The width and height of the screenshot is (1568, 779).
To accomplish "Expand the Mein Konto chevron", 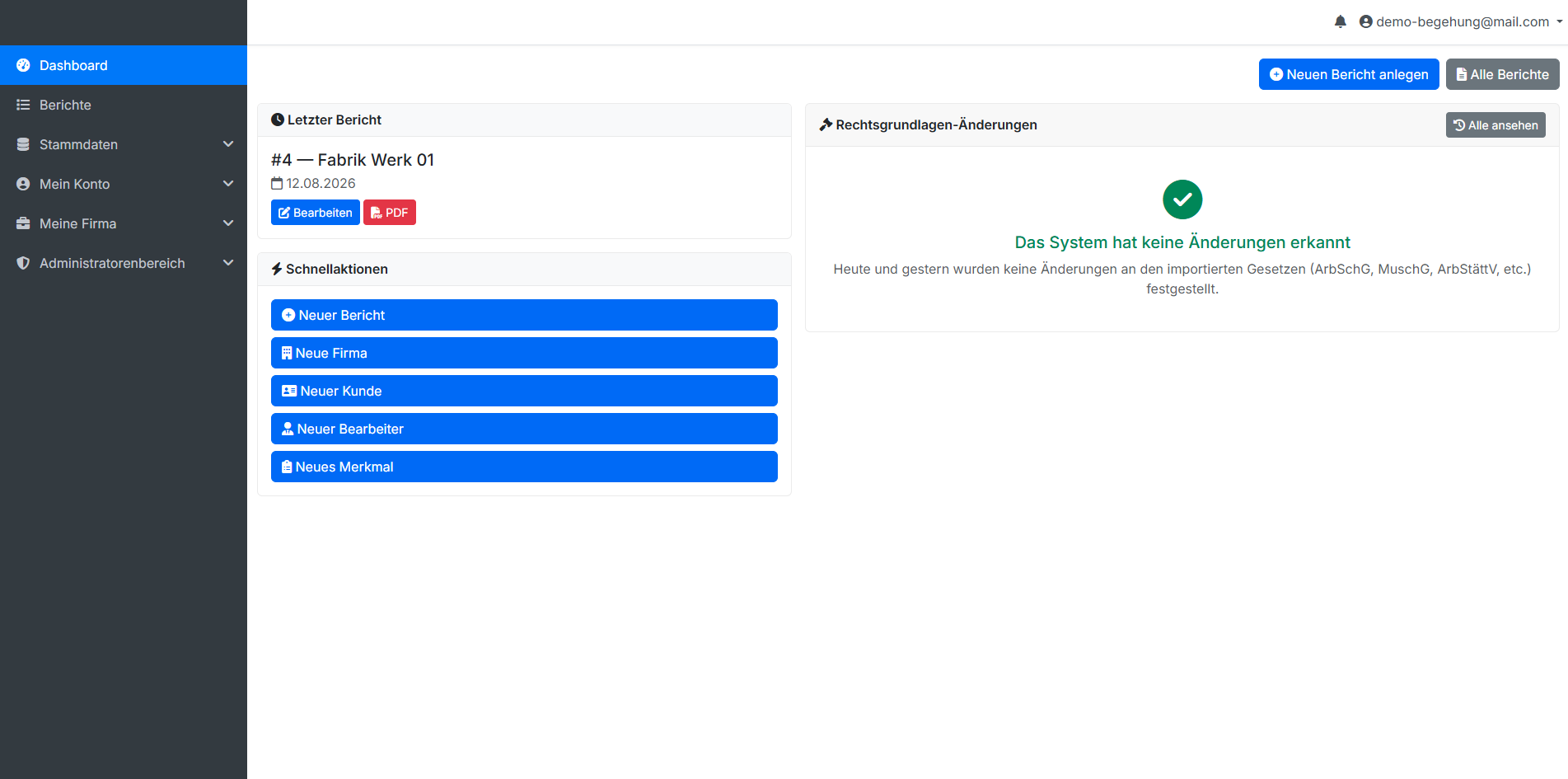I will pos(228,184).
